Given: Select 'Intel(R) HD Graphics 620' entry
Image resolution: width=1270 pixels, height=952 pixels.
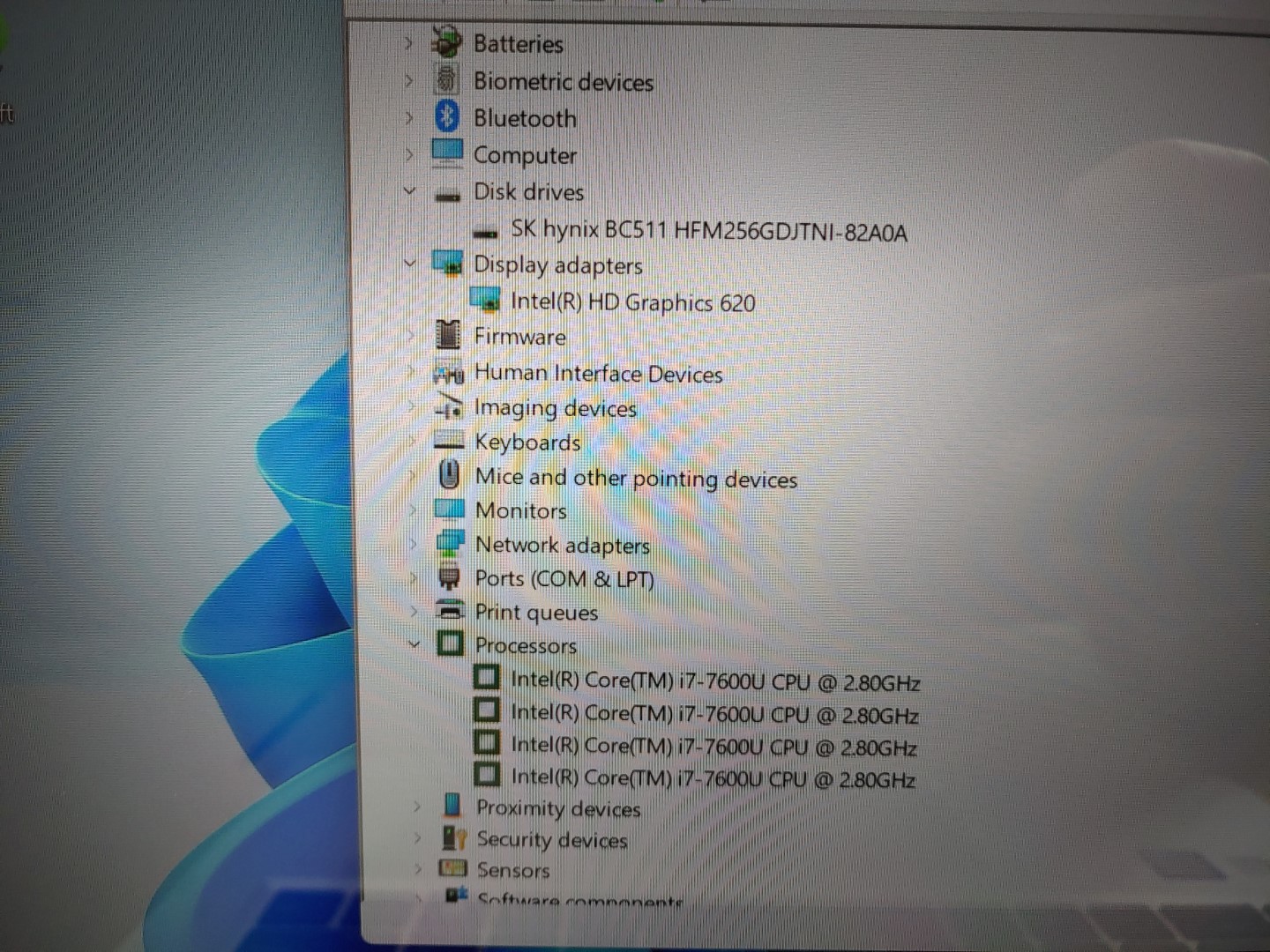Looking at the screenshot, I should coord(633,301).
